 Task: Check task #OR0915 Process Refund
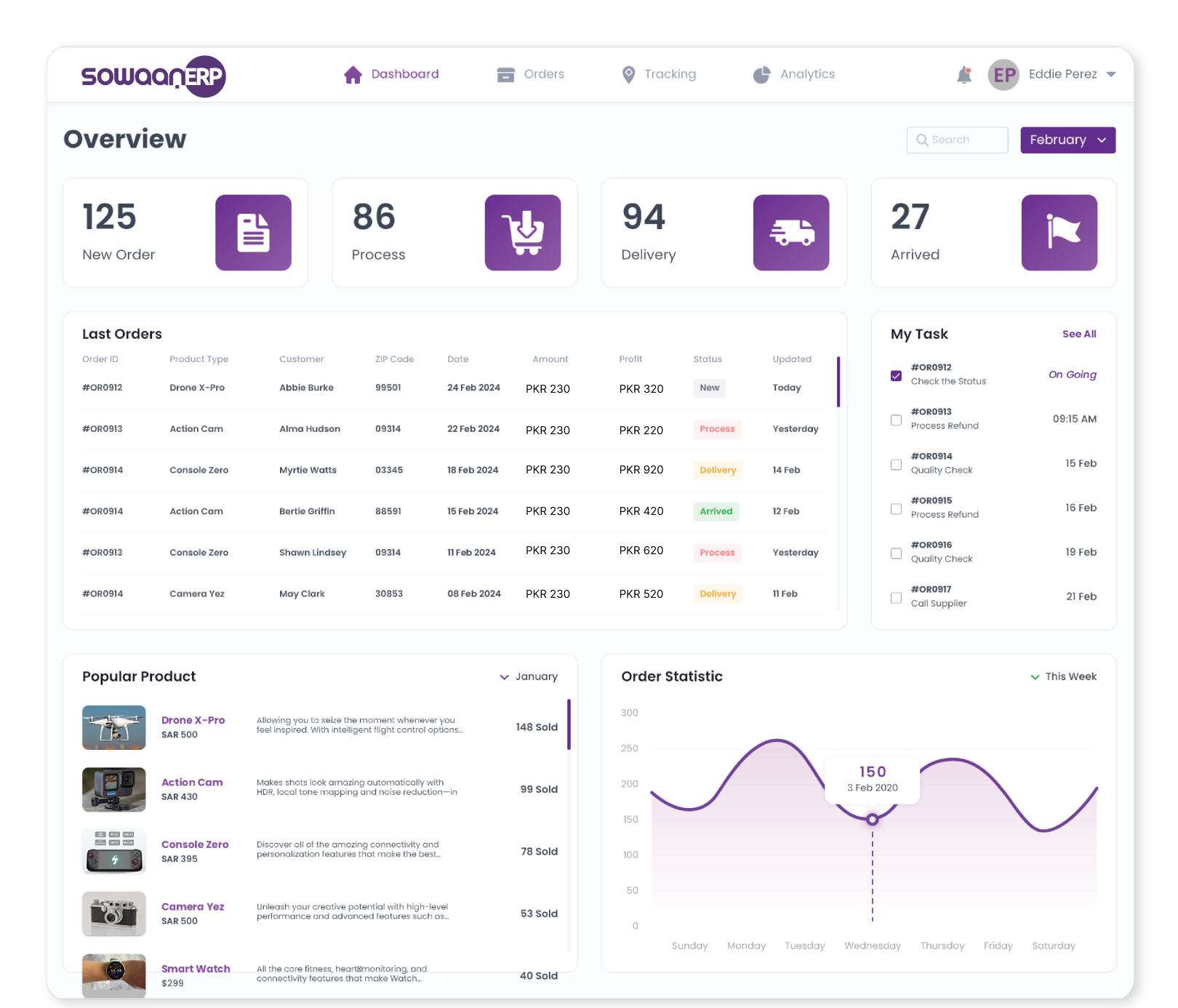[896, 508]
